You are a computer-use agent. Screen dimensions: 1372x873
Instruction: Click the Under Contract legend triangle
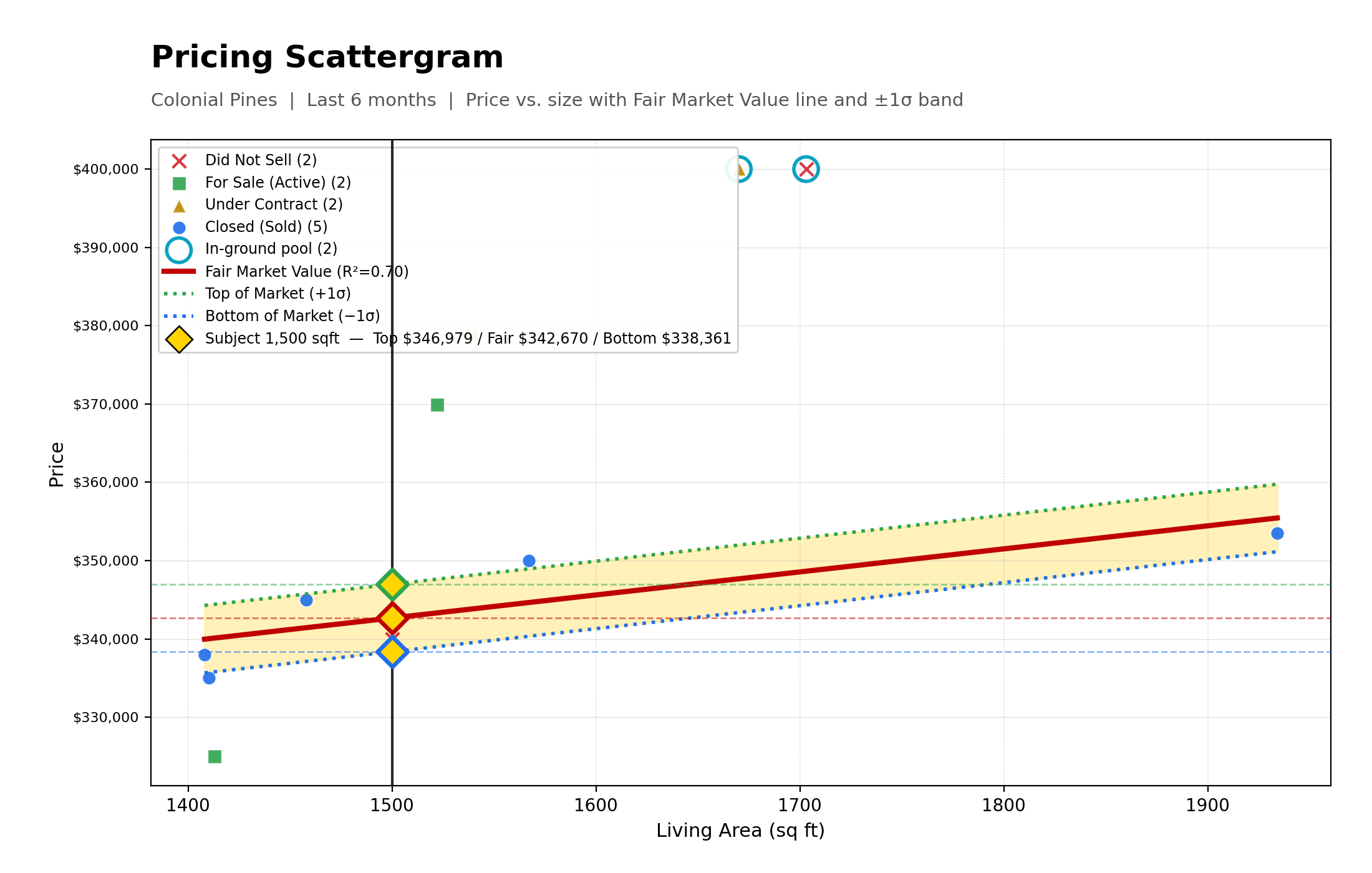(179, 206)
